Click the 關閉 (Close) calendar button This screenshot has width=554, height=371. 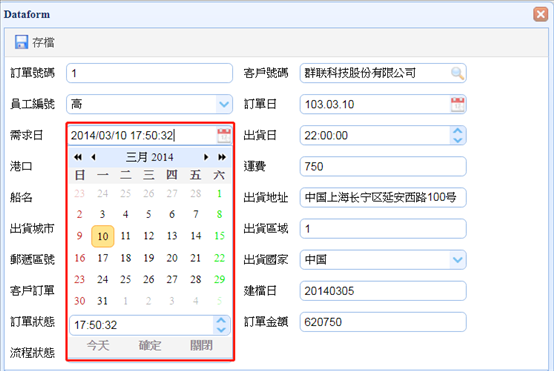click(x=201, y=345)
